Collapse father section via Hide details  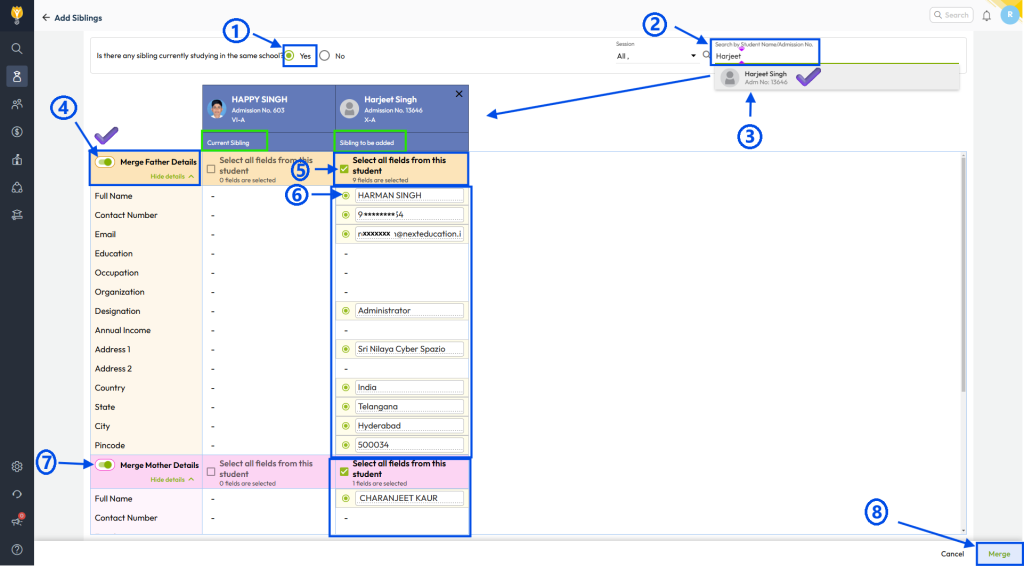tap(172, 176)
